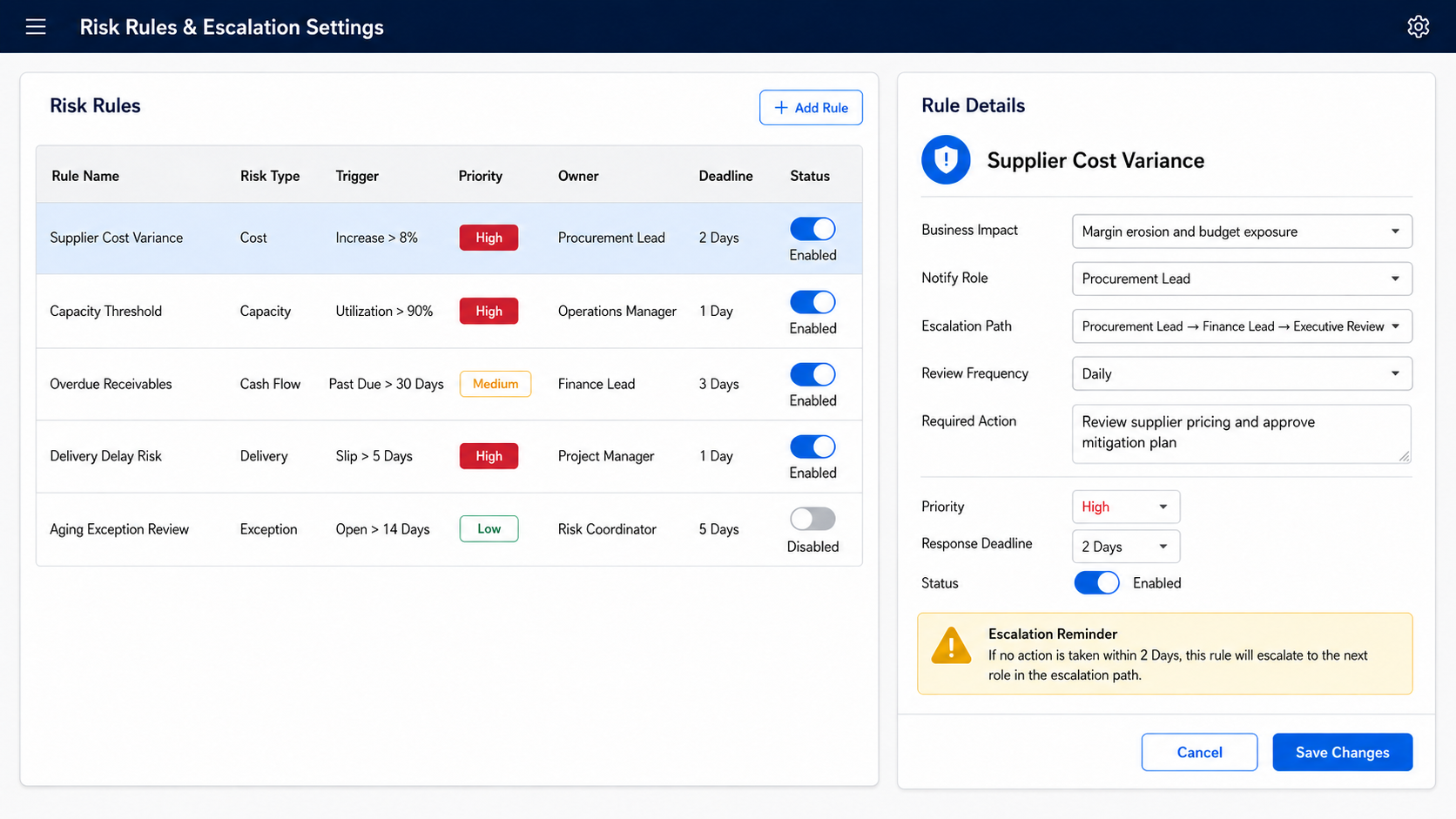The height and width of the screenshot is (819, 1456).
Task: Click the High badge for Delivery Delay Risk
Action: click(x=489, y=456)
